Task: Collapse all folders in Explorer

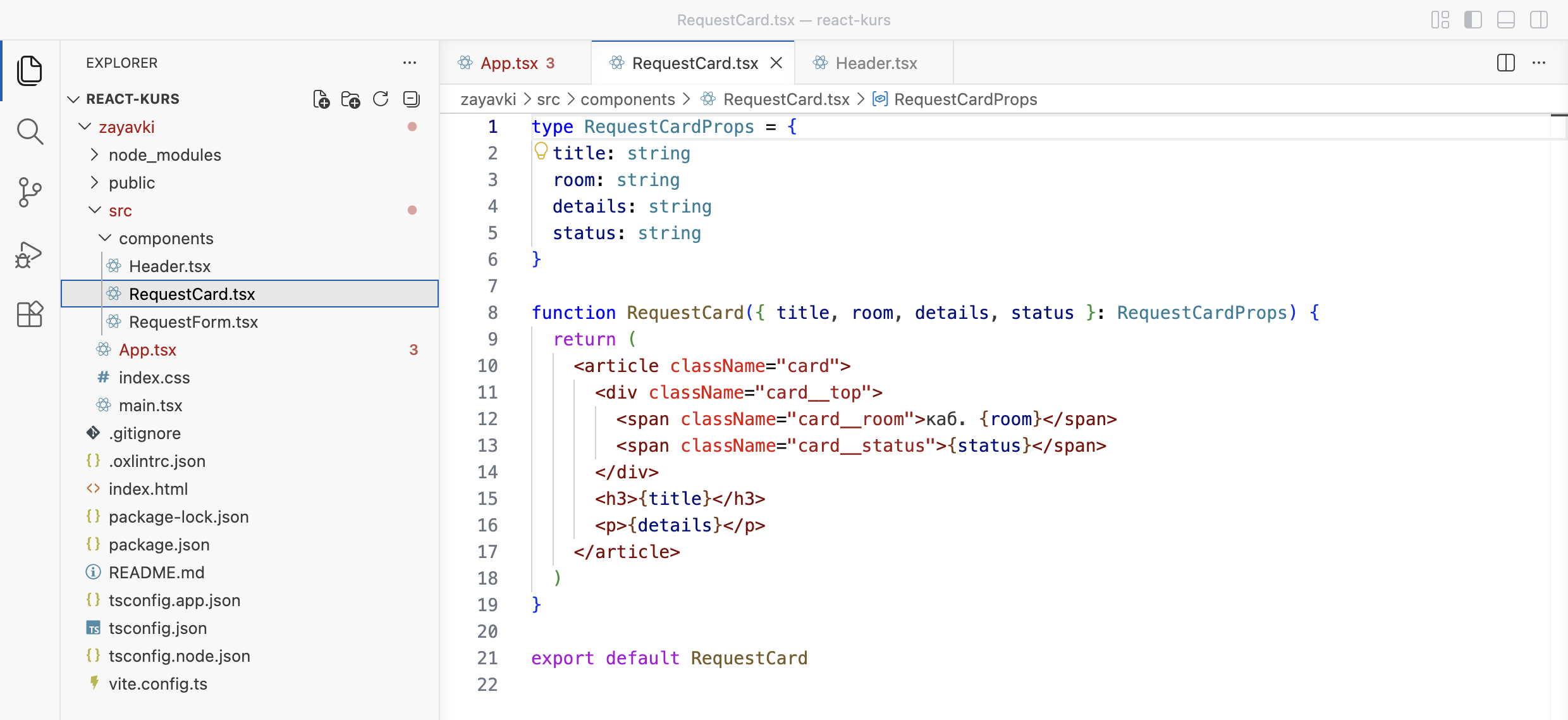Action: click(x=411, y=99)
